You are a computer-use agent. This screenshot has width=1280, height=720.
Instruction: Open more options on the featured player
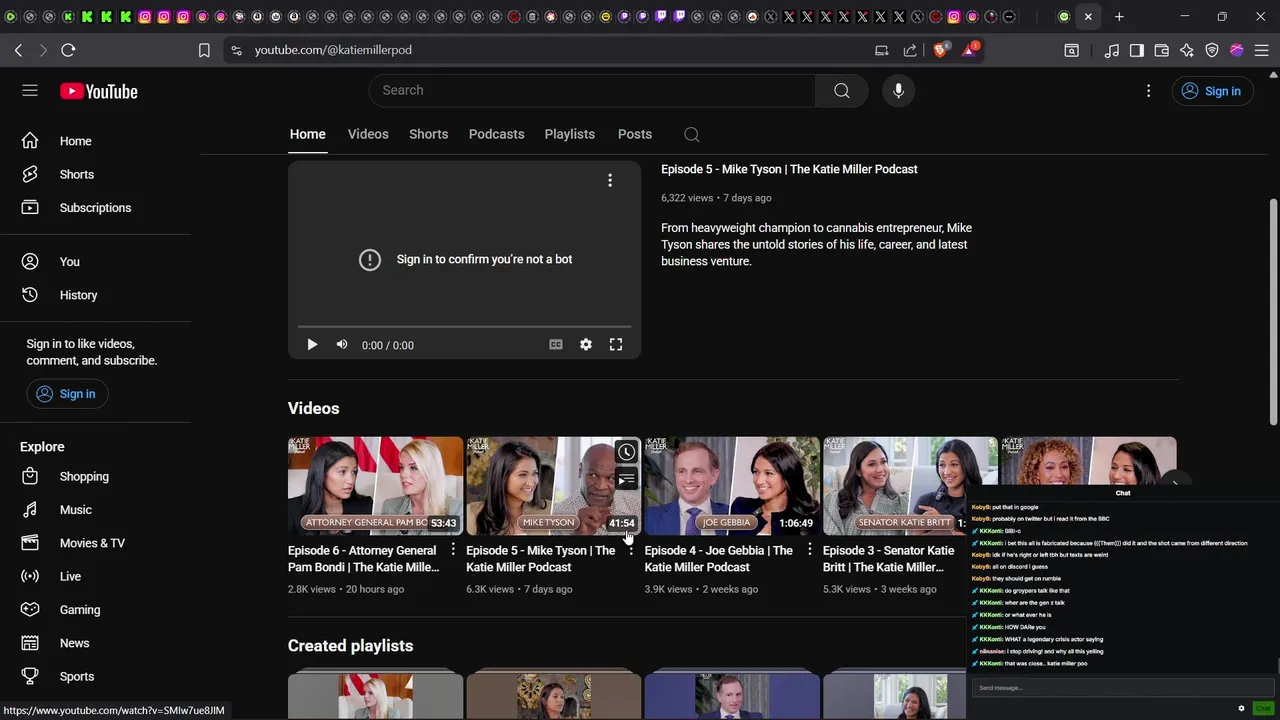tap(609, 180)
